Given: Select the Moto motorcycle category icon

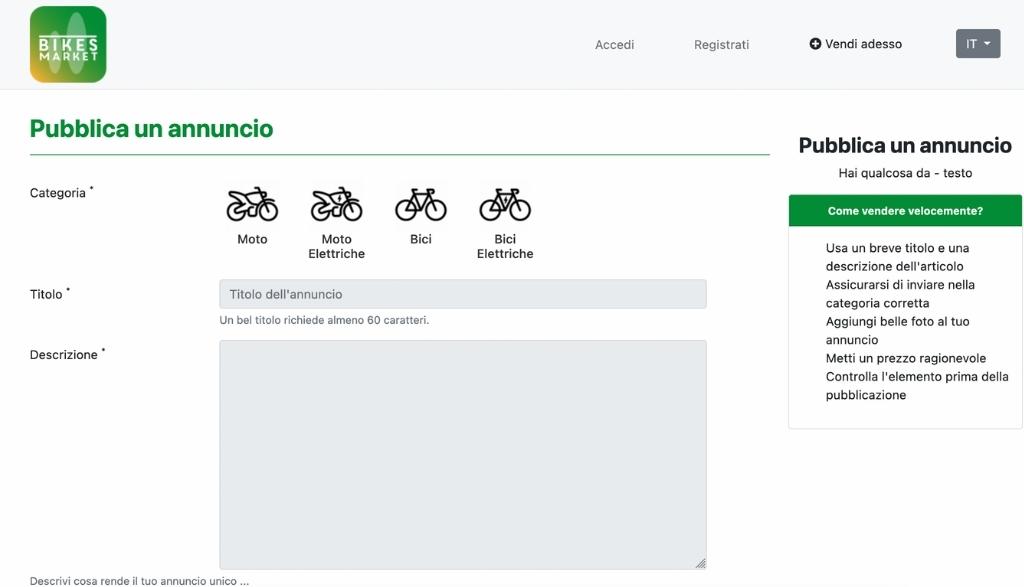Looking at the screenshot, I should point(252,204).
